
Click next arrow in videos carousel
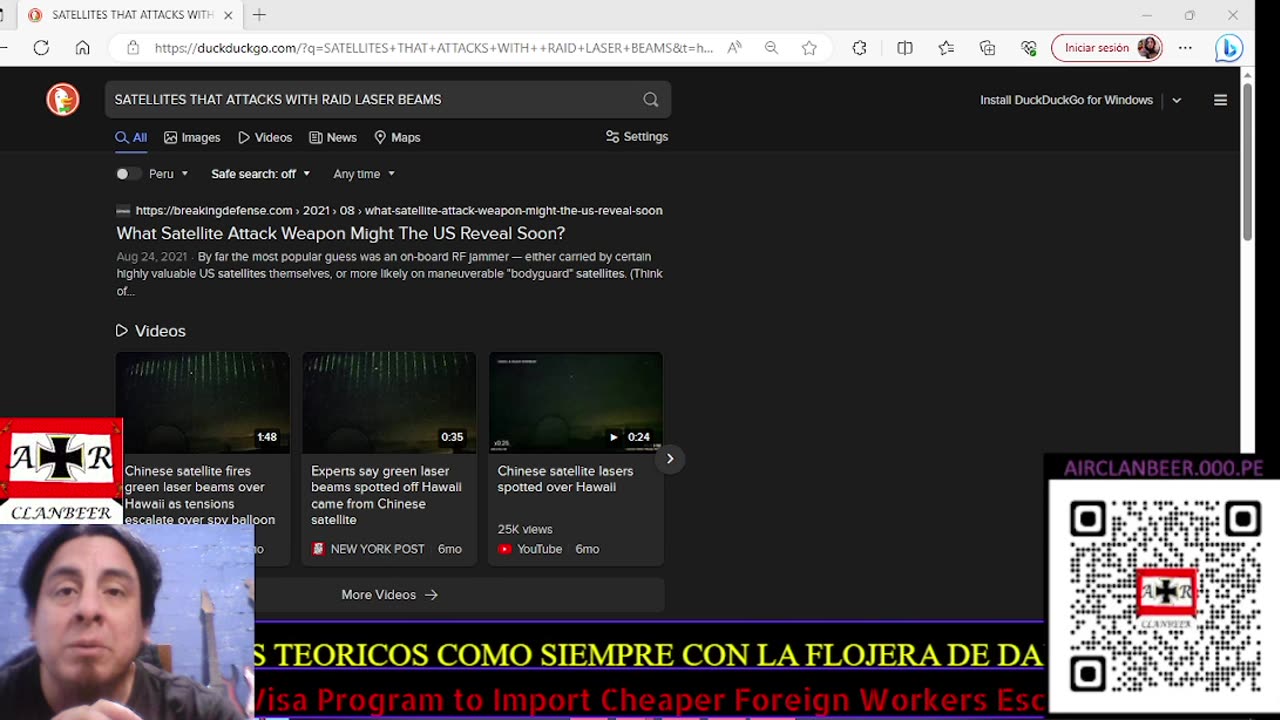pos(670,459)
